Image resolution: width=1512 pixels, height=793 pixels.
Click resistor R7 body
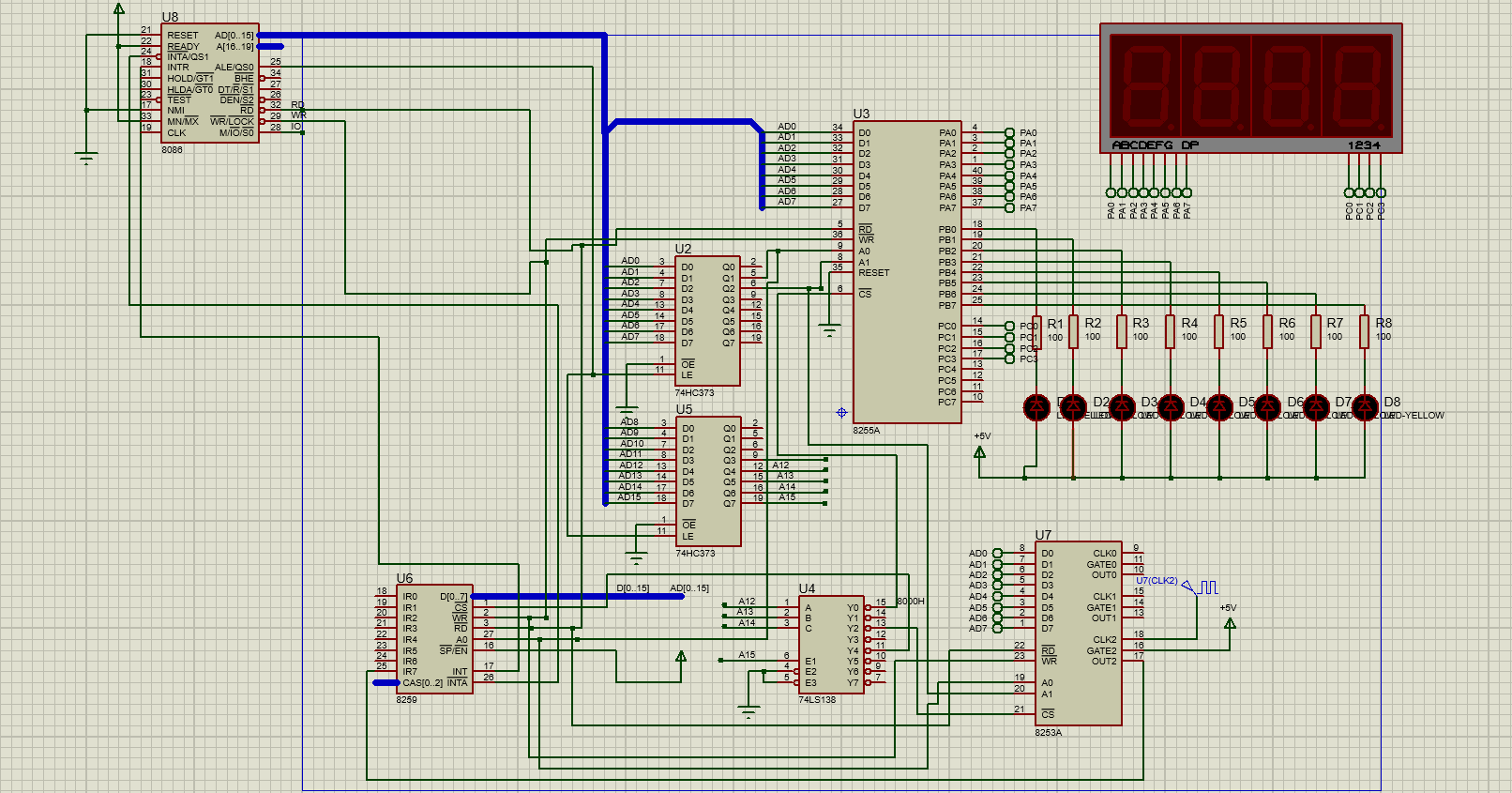[1317, 331]
